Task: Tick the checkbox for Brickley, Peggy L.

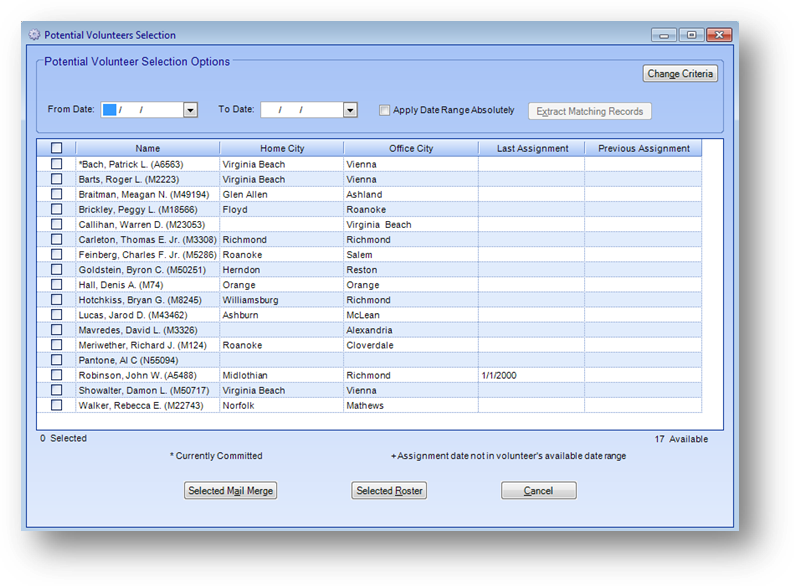Action: (56, 209)
